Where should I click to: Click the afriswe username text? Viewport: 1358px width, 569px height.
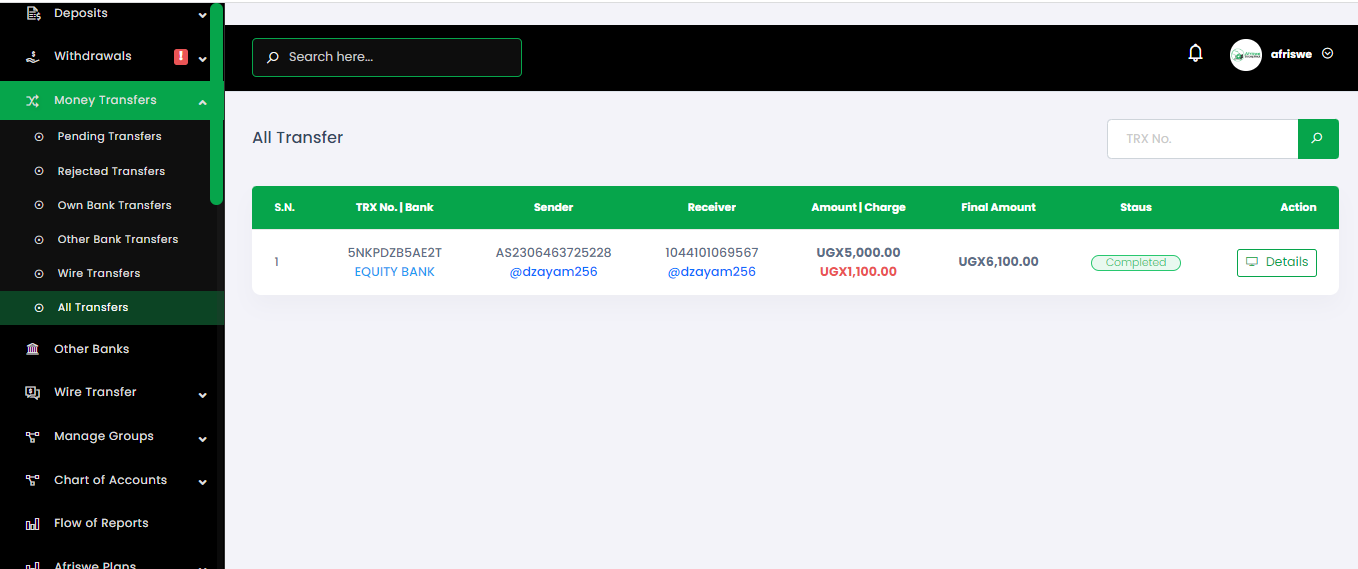[x=1291, y=54]
